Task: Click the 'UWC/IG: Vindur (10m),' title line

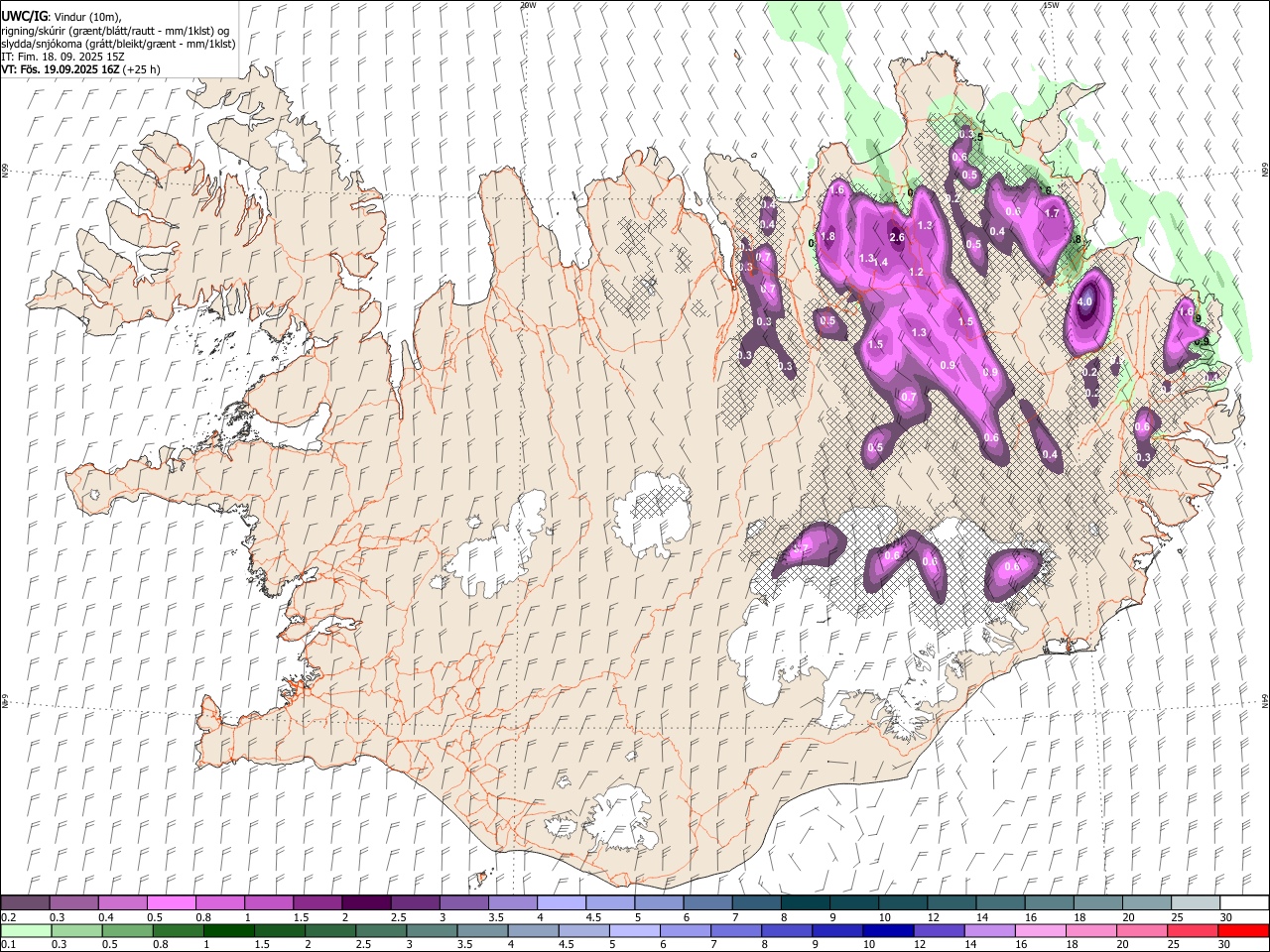Action: coord(61,17)
